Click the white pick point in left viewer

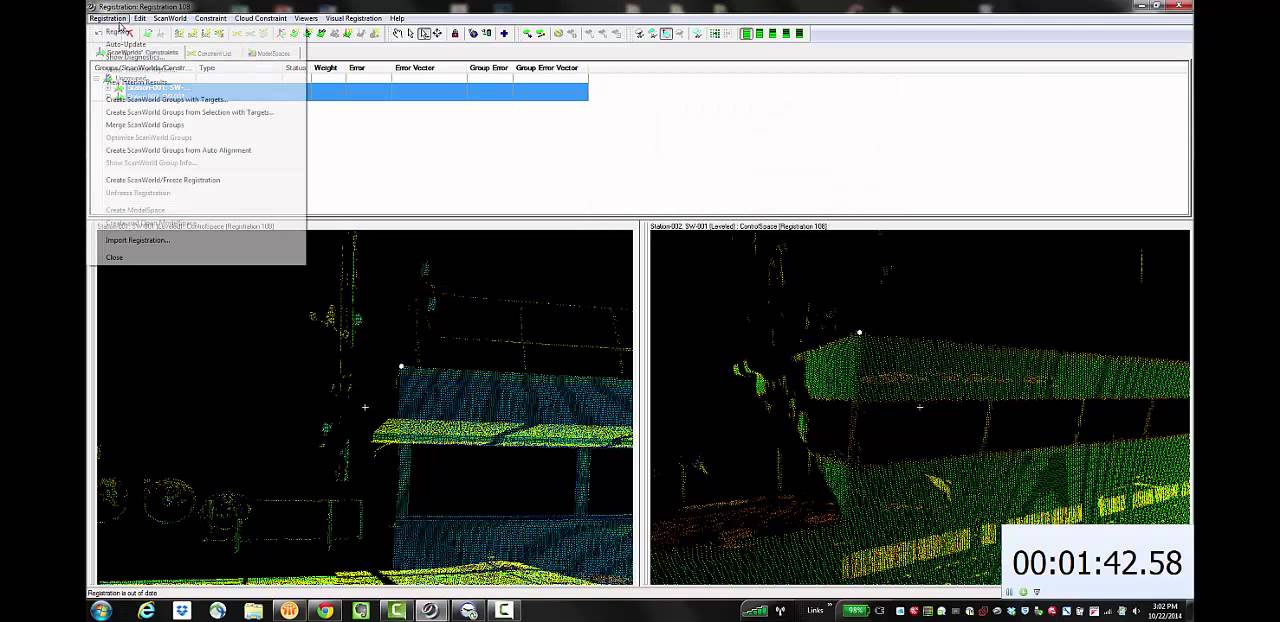(x=401, y=366)
